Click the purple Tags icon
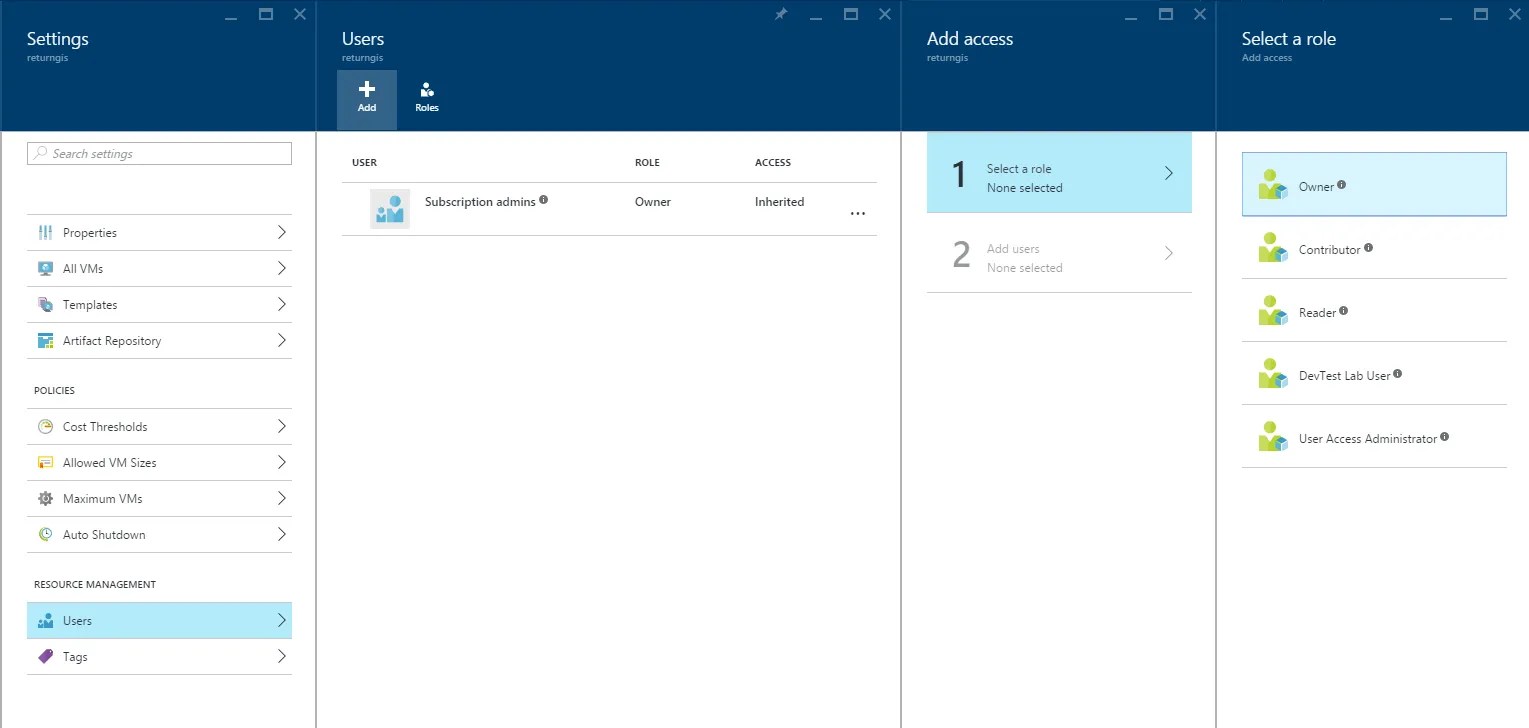This screenshot has width=1529, height=728. point(45,657)
